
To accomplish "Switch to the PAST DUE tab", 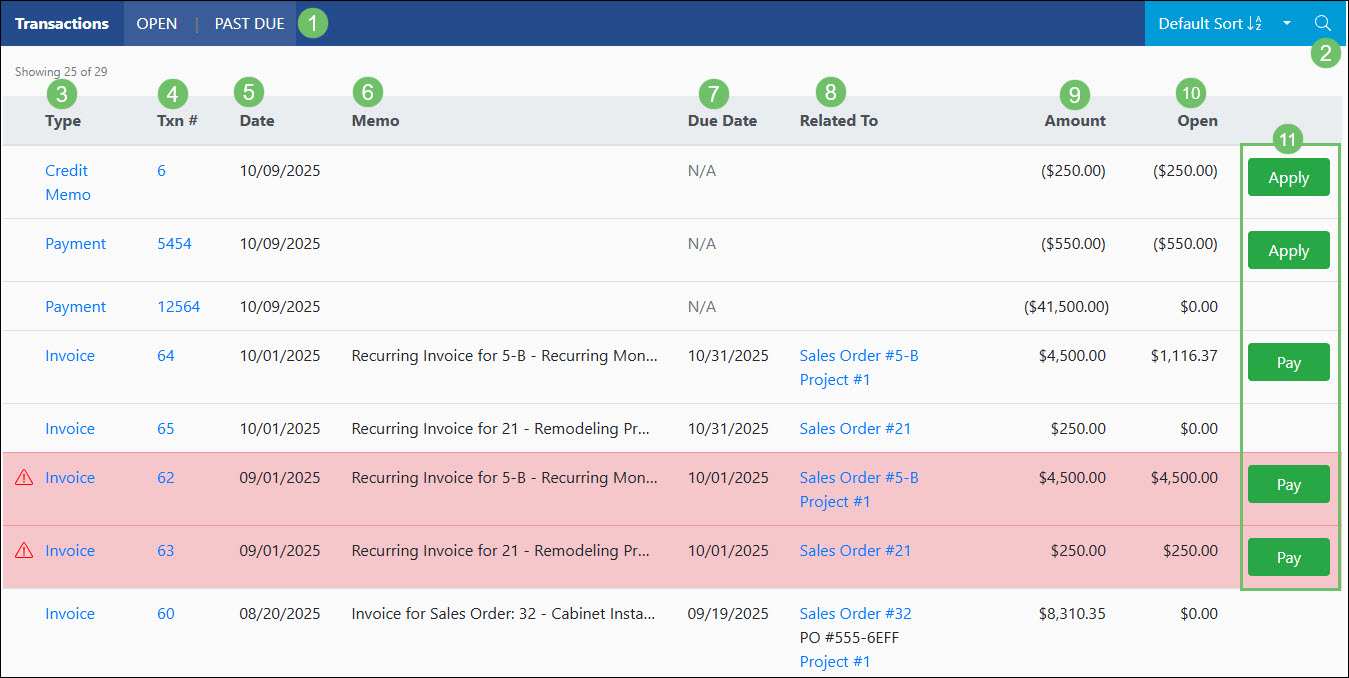I will pos(248,23).
